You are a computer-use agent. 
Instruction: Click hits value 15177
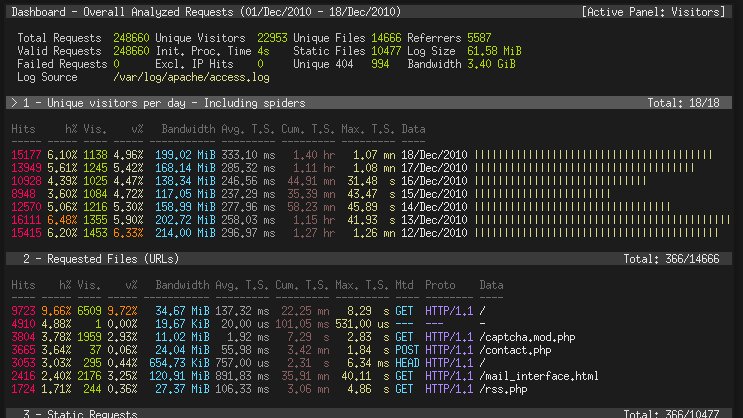[26, 155]
